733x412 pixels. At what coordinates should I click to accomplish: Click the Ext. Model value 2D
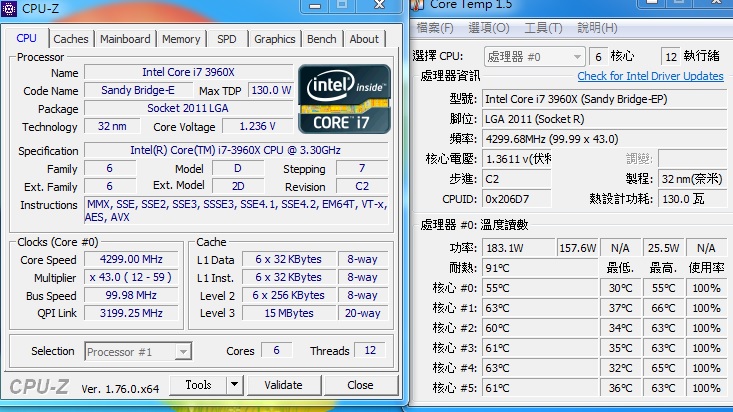click(x=238, y=186)
